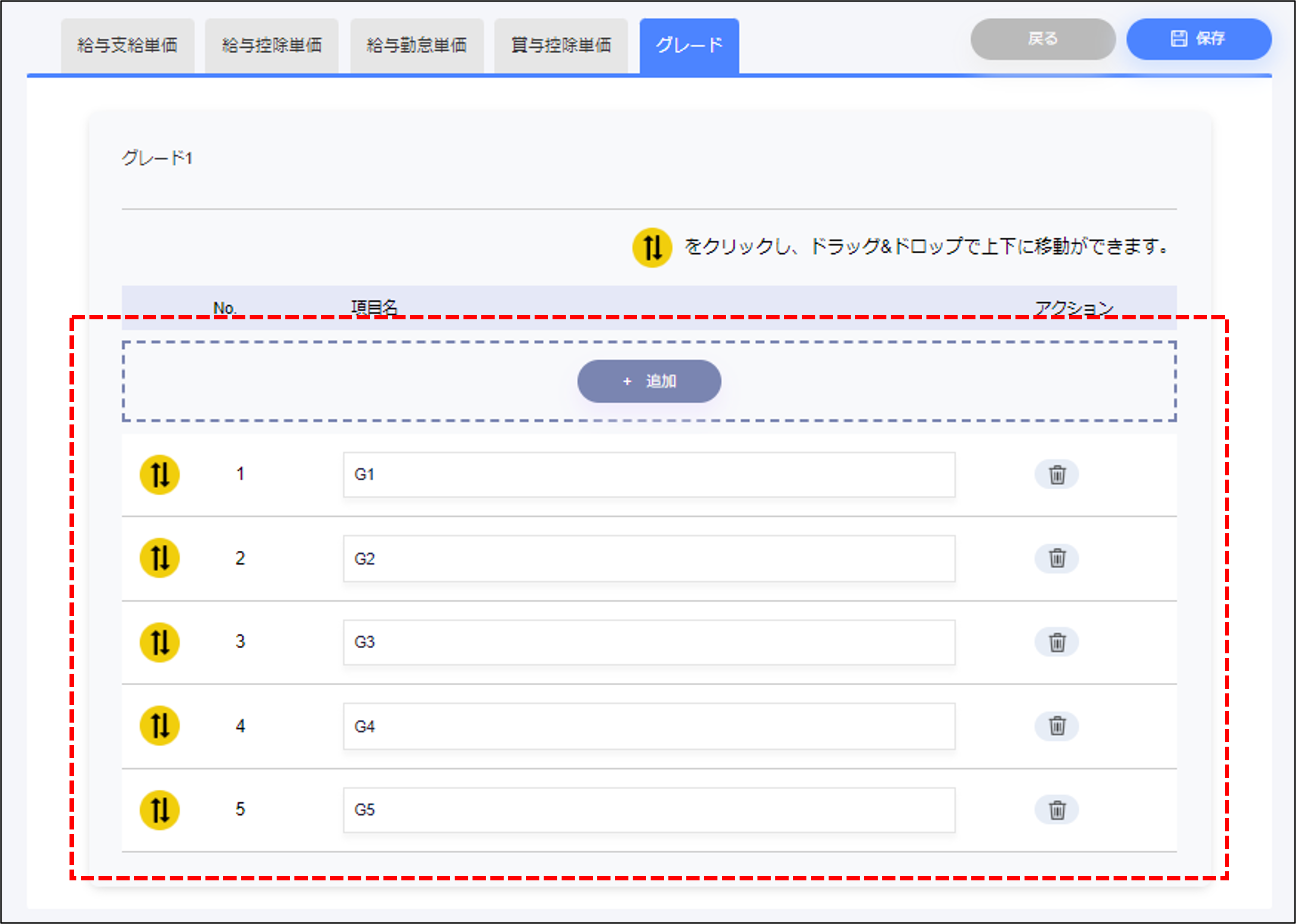The width and height of the screenshot is (1296, 924).
Task: Grab the reorder handle for row G1
Action: pyautogui.click(x=159, y=475)
